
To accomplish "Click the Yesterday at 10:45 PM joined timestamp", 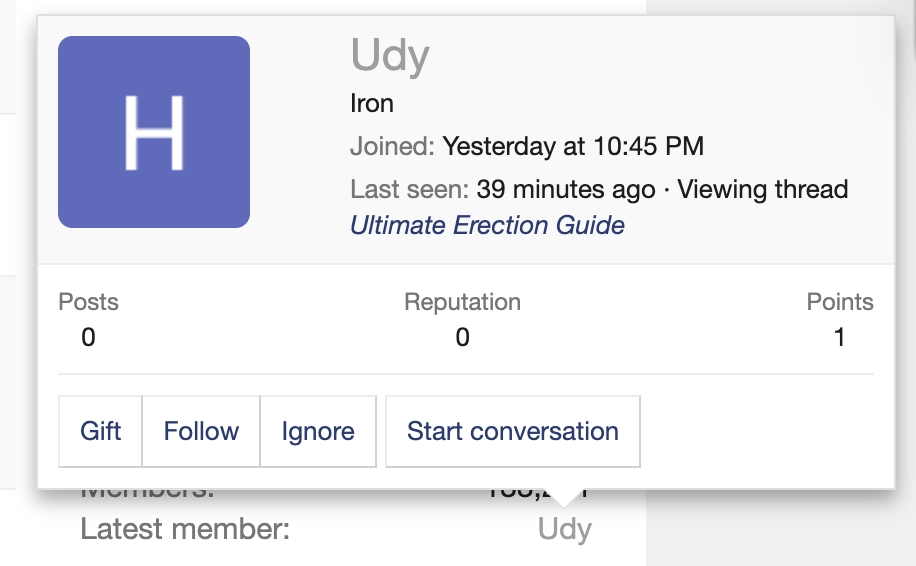I will point(573,147).
